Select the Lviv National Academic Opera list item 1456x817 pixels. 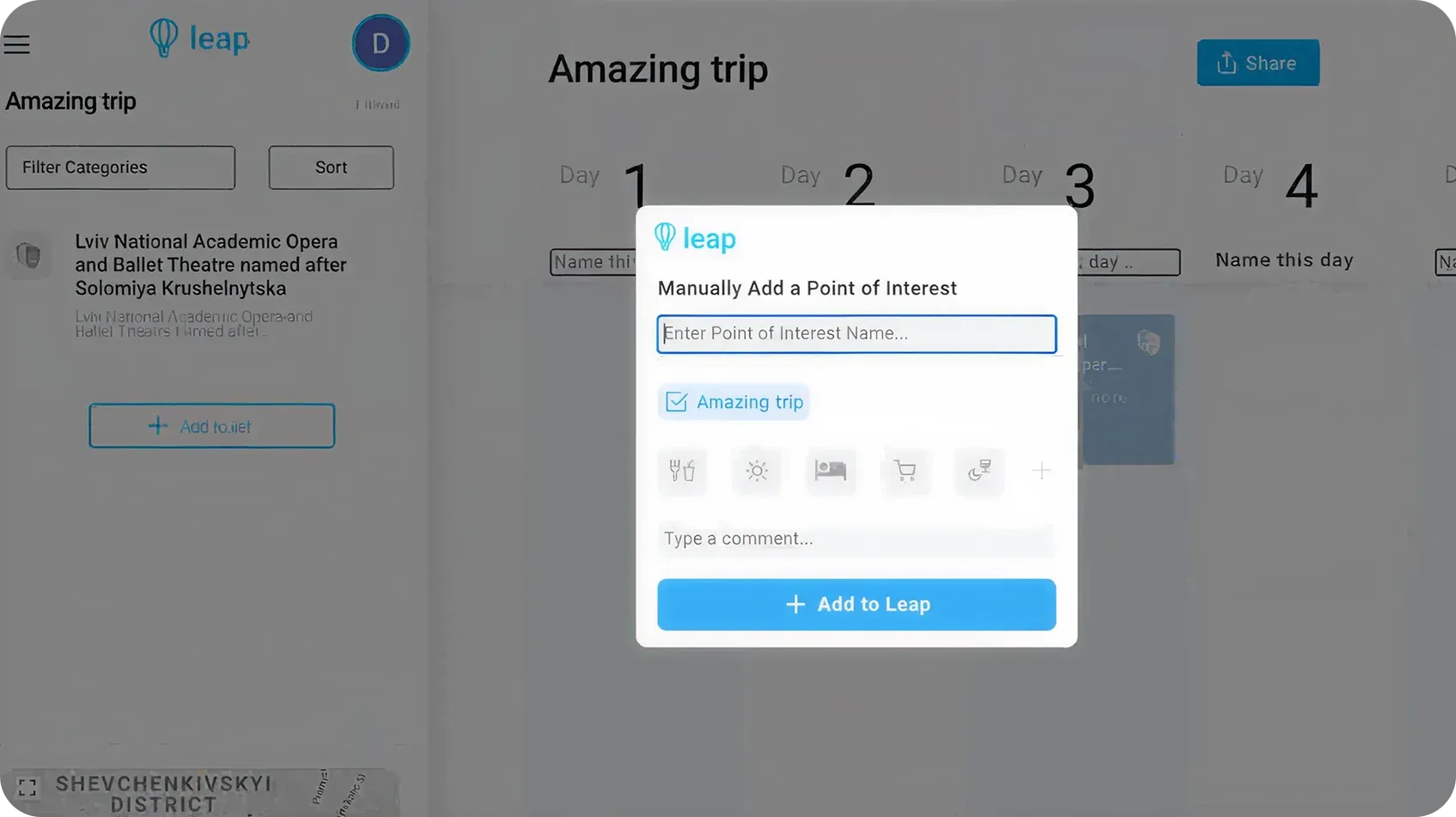[x=210, y=265]
